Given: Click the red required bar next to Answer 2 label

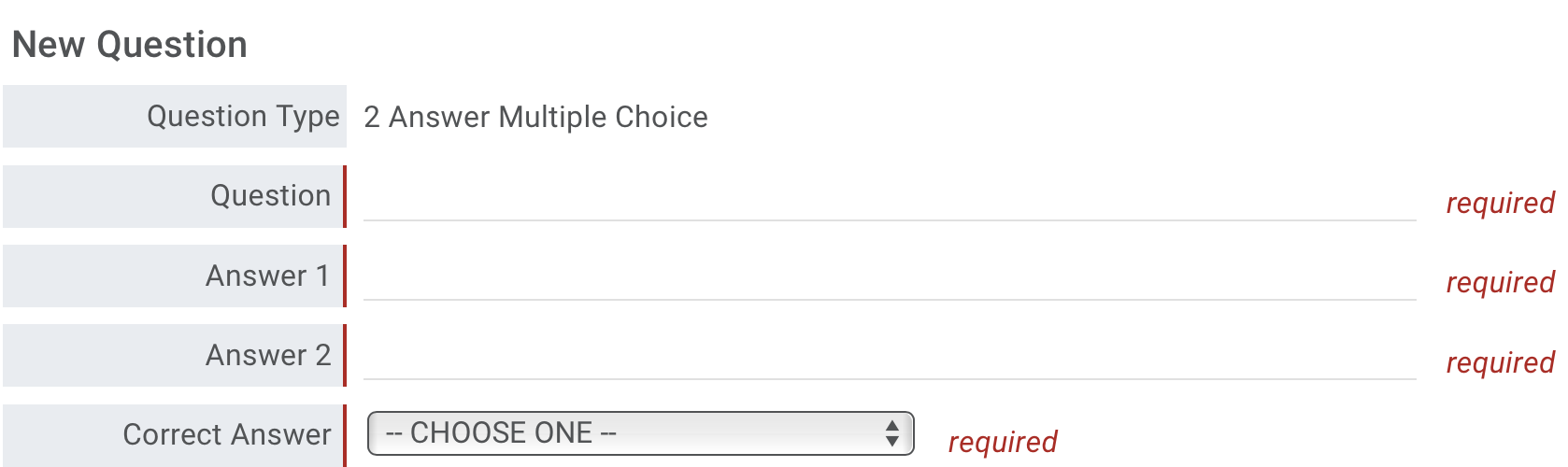Looking at the screenshot, I should [345, 356].
